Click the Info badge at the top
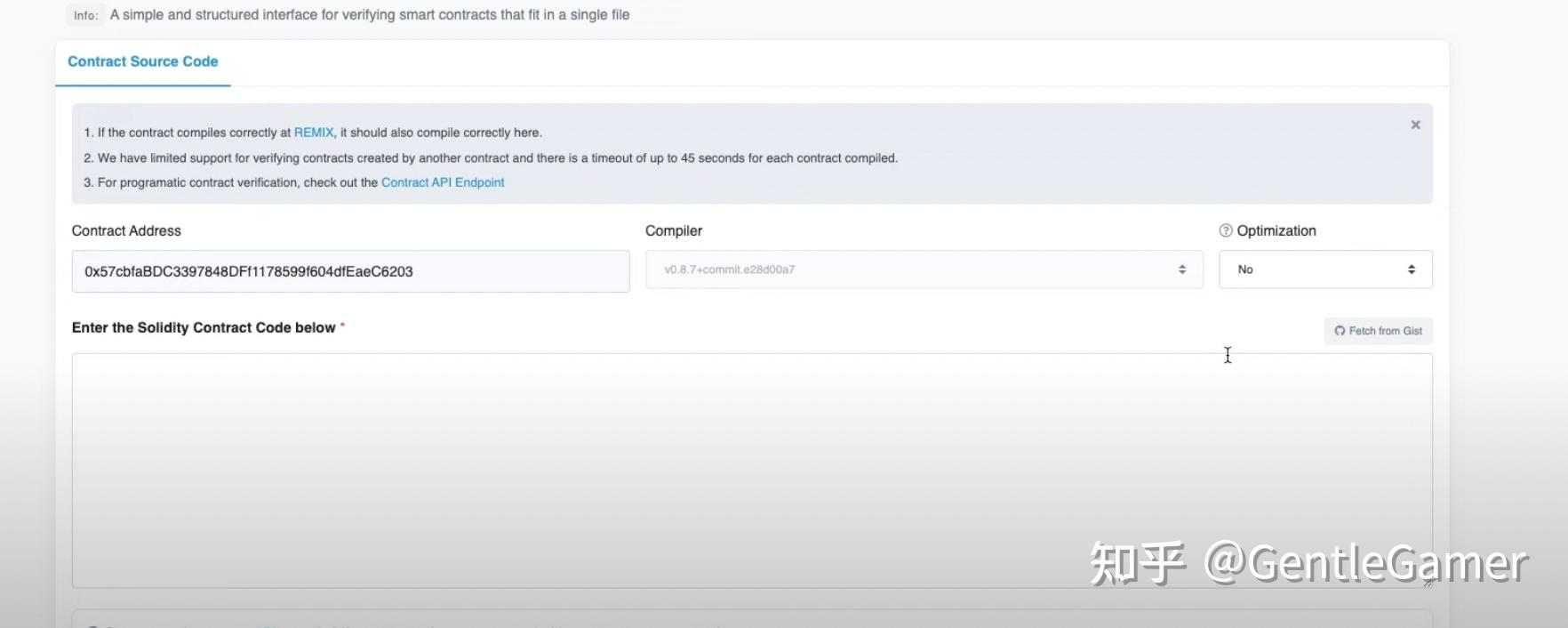Image resolution: width=1568 pixels, height=628 pixels. (86, 15)
